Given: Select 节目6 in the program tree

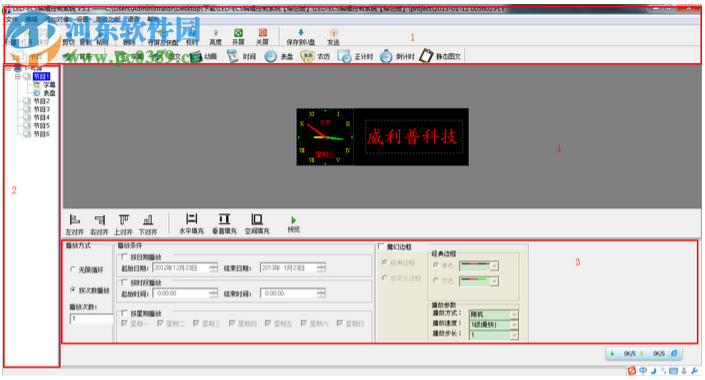Looking at the screenshot, I should click(41, 134).
